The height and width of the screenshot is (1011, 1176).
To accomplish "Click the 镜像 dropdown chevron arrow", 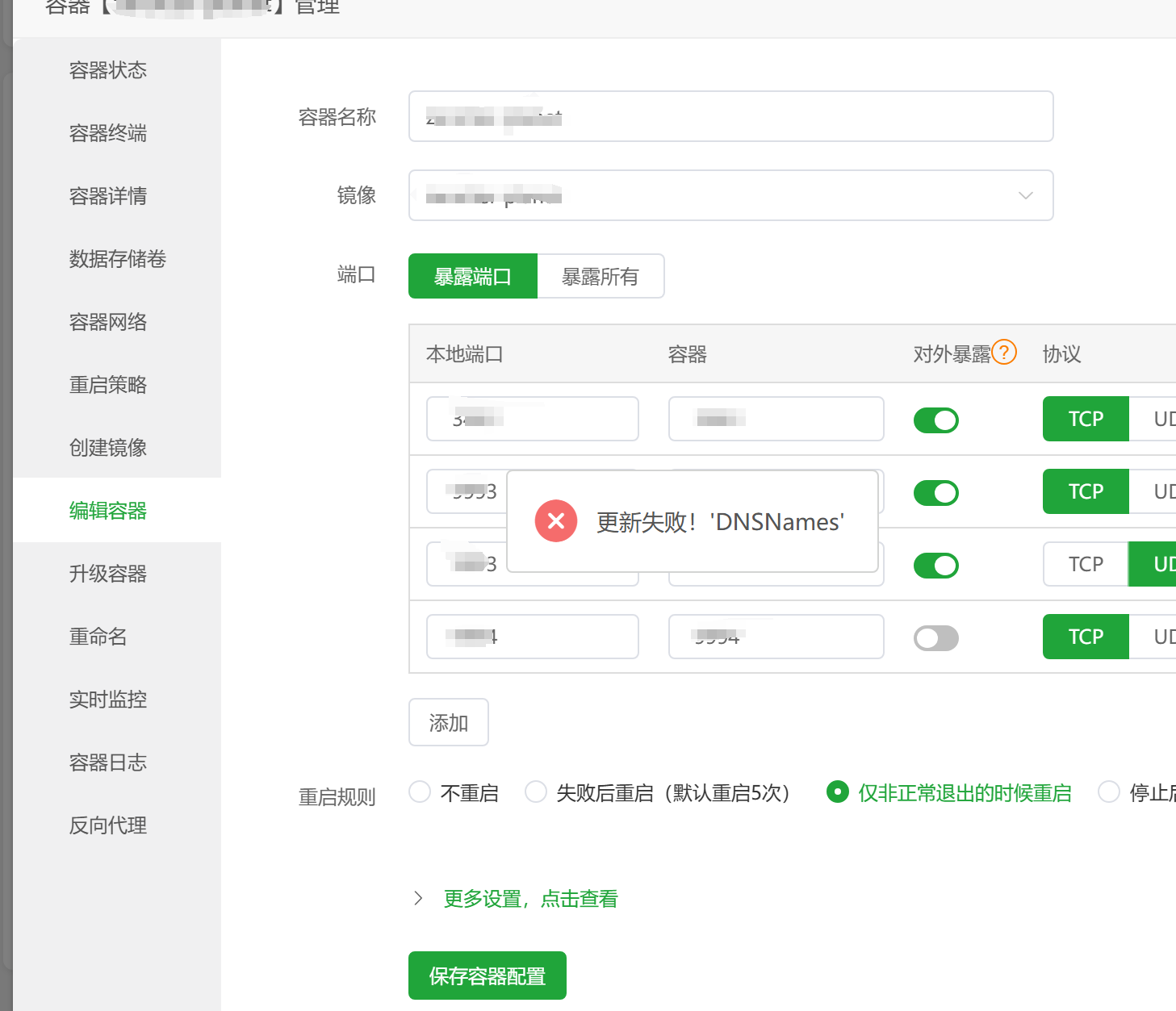I will coord(1026,195).
